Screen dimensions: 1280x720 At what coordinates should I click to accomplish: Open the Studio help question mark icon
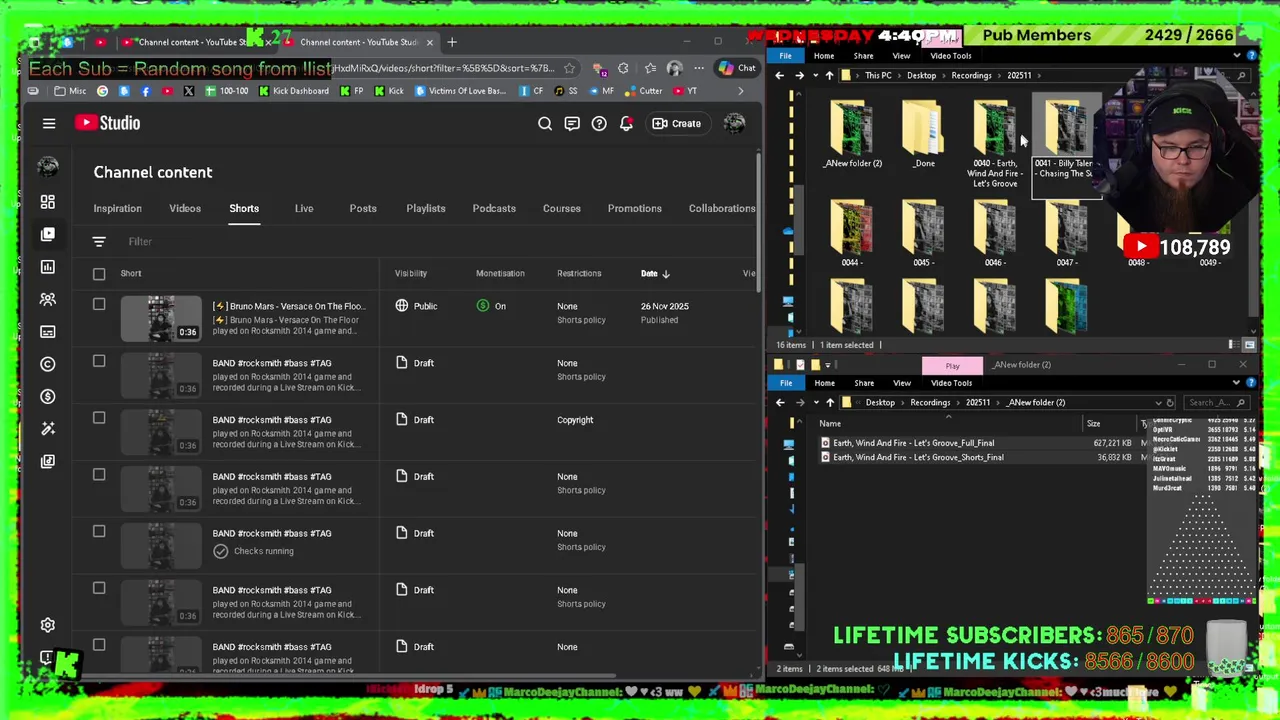pos(599,123)
